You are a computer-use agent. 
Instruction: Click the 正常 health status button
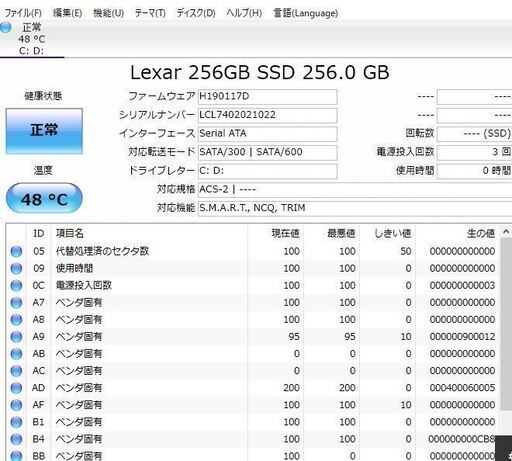tap(44, 131)
